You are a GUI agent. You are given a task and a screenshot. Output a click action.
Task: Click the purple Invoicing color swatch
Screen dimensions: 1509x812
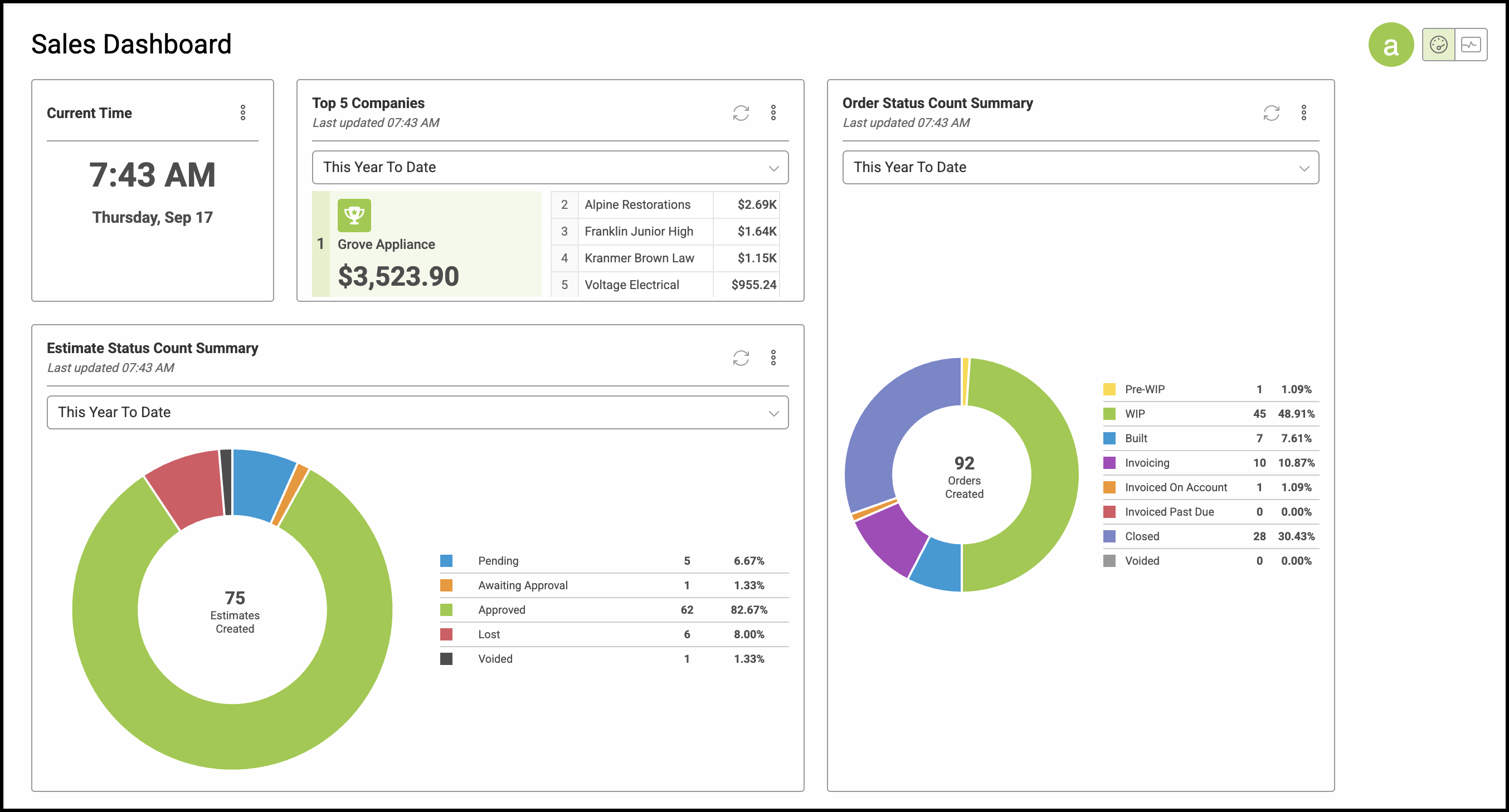(x=1109, y=462)
